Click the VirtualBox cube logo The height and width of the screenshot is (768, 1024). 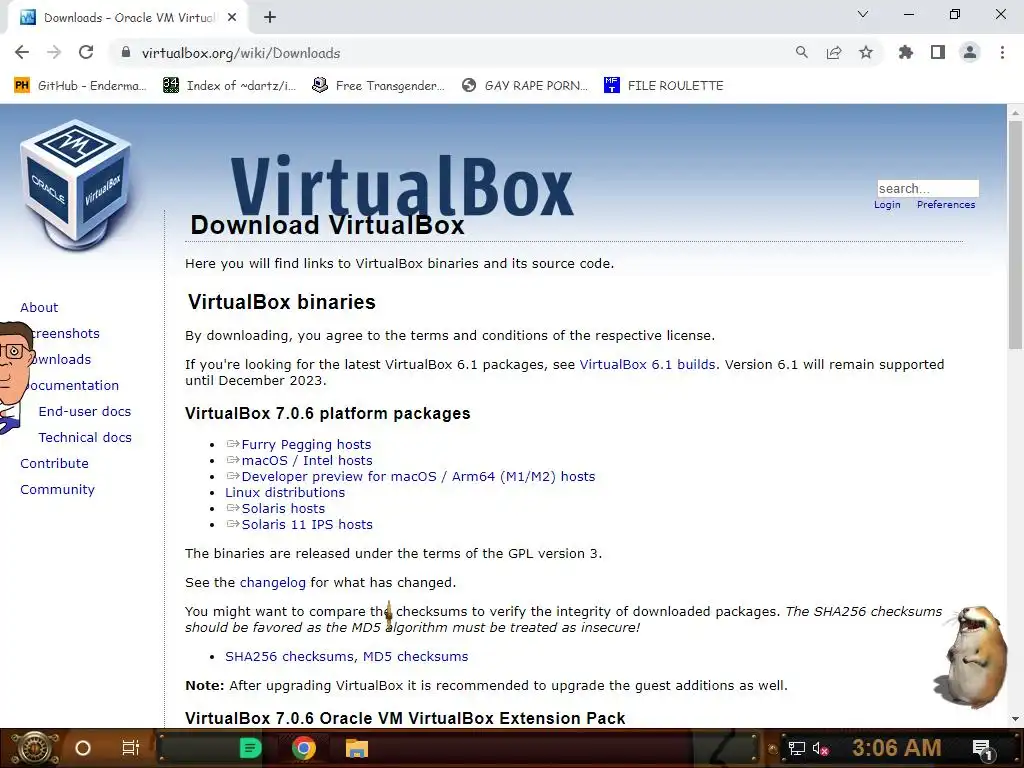click(x=76, y=184)
